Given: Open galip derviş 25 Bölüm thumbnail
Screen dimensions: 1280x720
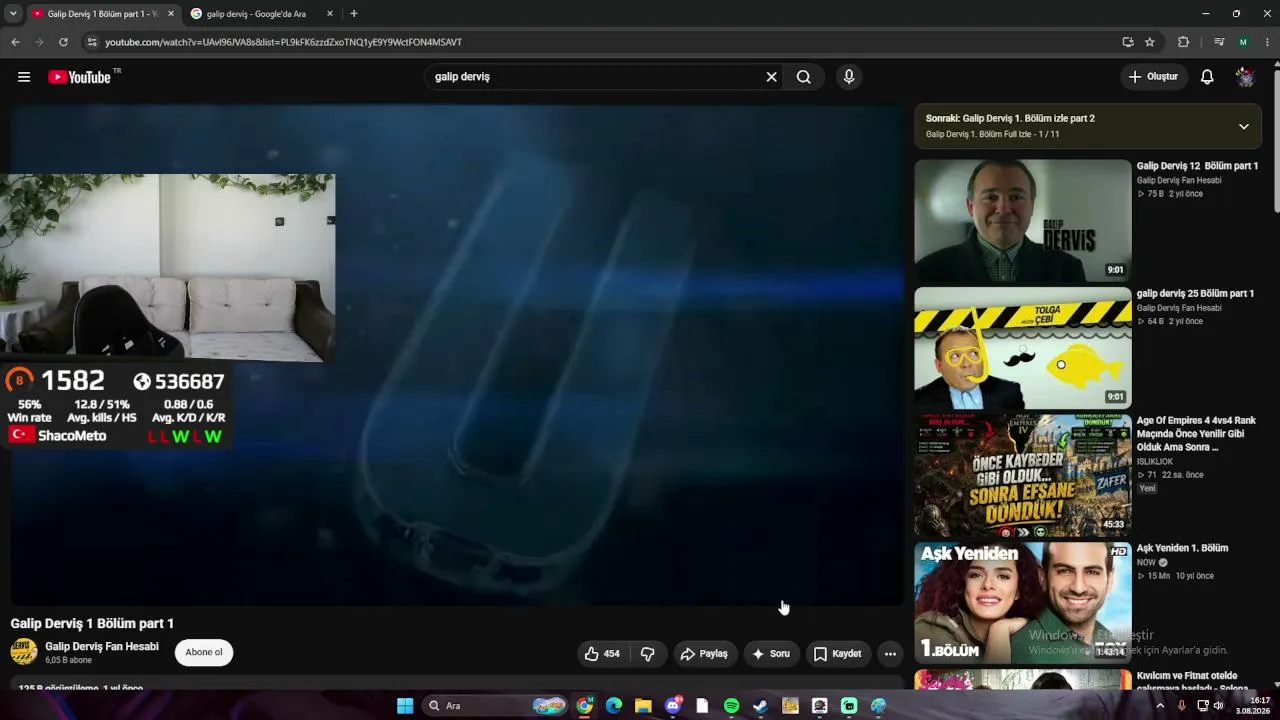Looking at the screenshot, I should pyautogui.click(x=1023, y=348).
